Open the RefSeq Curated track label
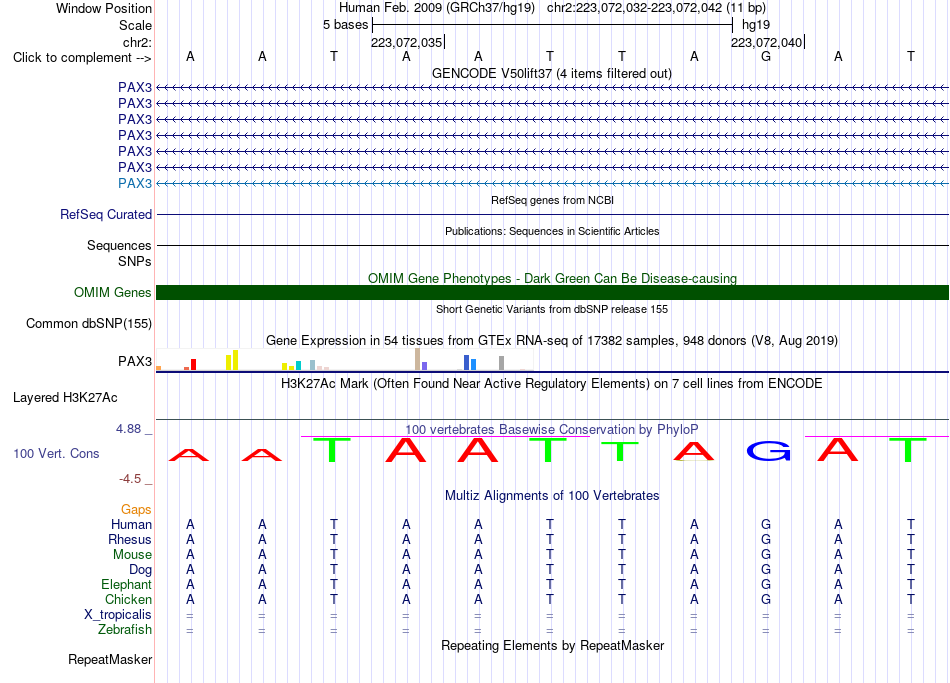The width and height of the screenshot is (950, 683). tap(106, 215)
